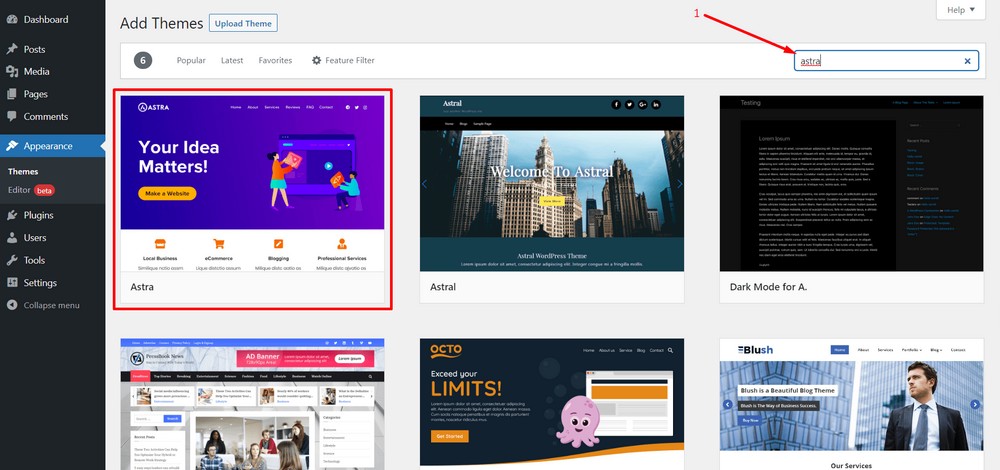Screen dimensions: 1000x470
Task: Click the Tools wrench icon
Action: coord(12,260)
